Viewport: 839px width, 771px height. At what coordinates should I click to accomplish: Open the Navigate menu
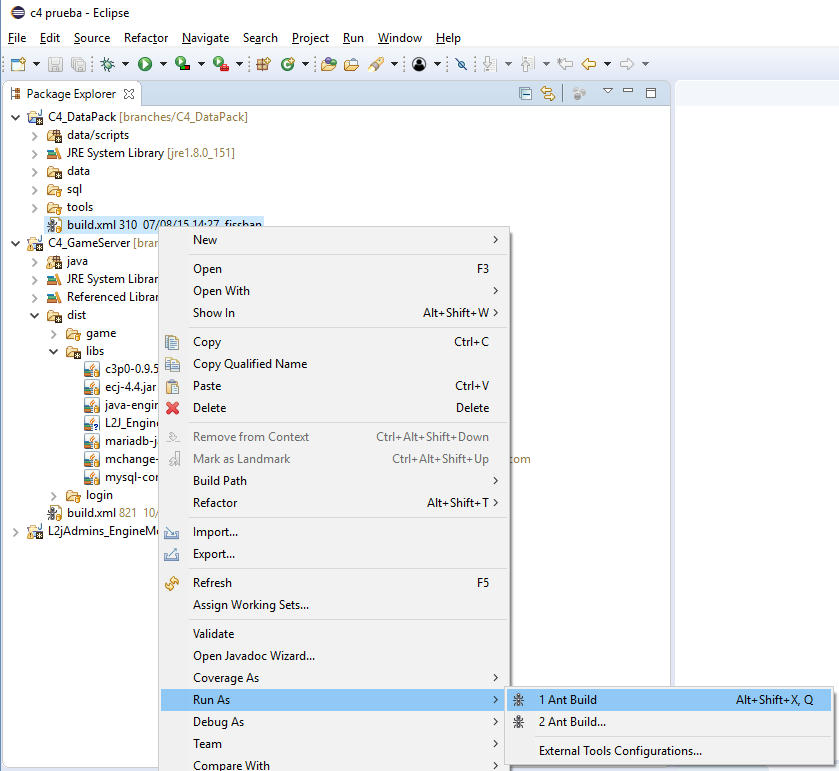(205, 38)
